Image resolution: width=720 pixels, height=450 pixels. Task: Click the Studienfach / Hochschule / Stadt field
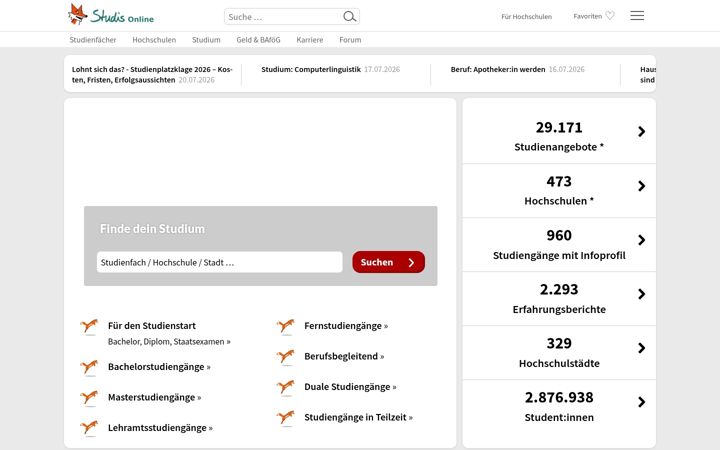(219, 262)
